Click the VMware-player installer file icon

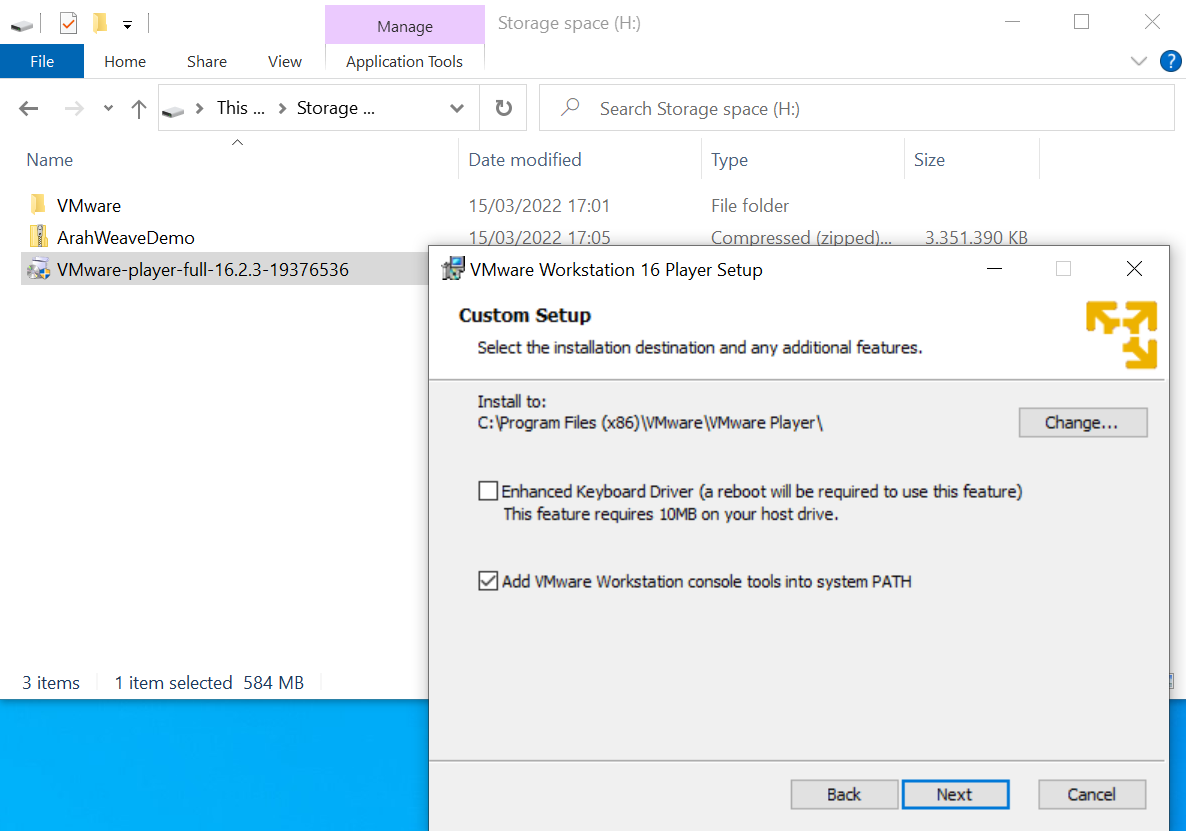coord(38,269)
